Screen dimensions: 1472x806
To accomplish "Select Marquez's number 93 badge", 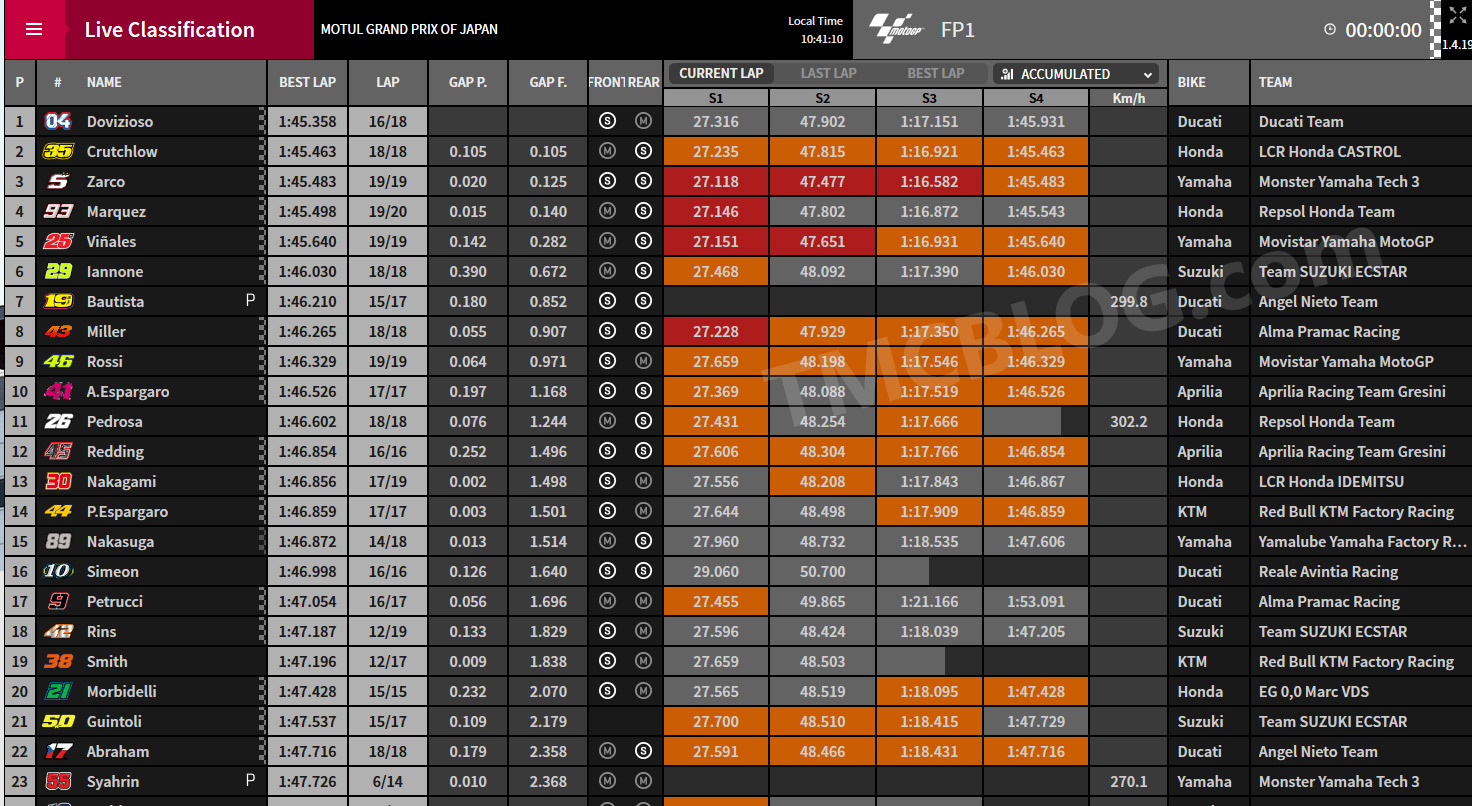I will click(x=58, y=211).
